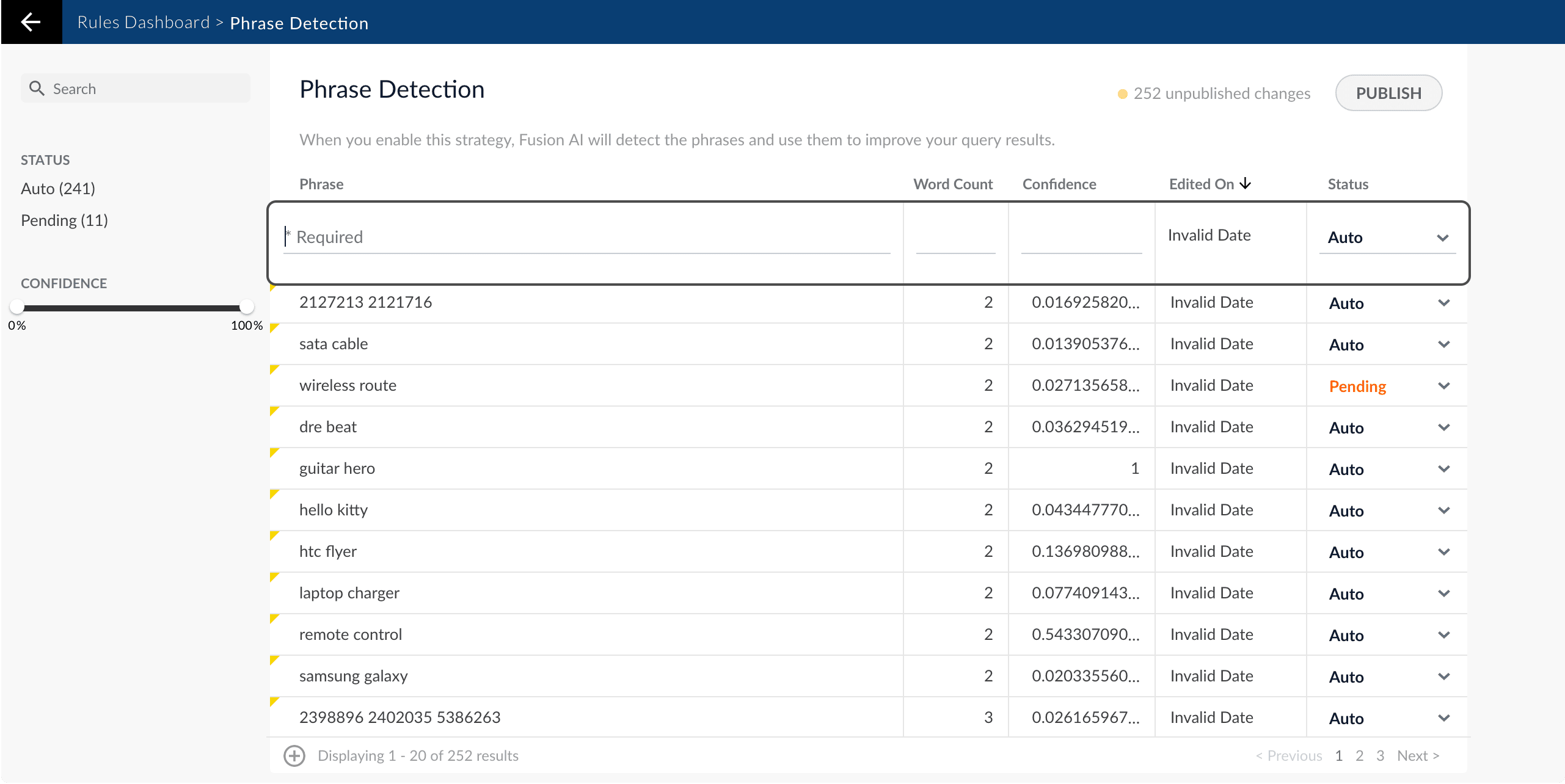Filter by Auto (241) status
Viewport: 1565px width, 784px height.
58,189
